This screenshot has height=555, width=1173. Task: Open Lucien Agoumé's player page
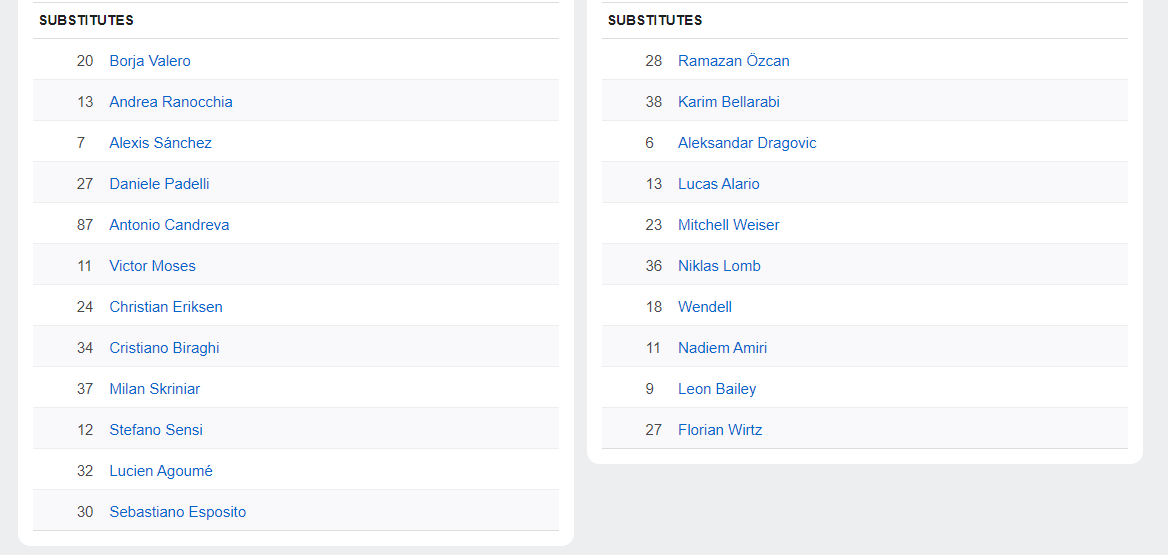pyautogui.click(x=161, y=471)
